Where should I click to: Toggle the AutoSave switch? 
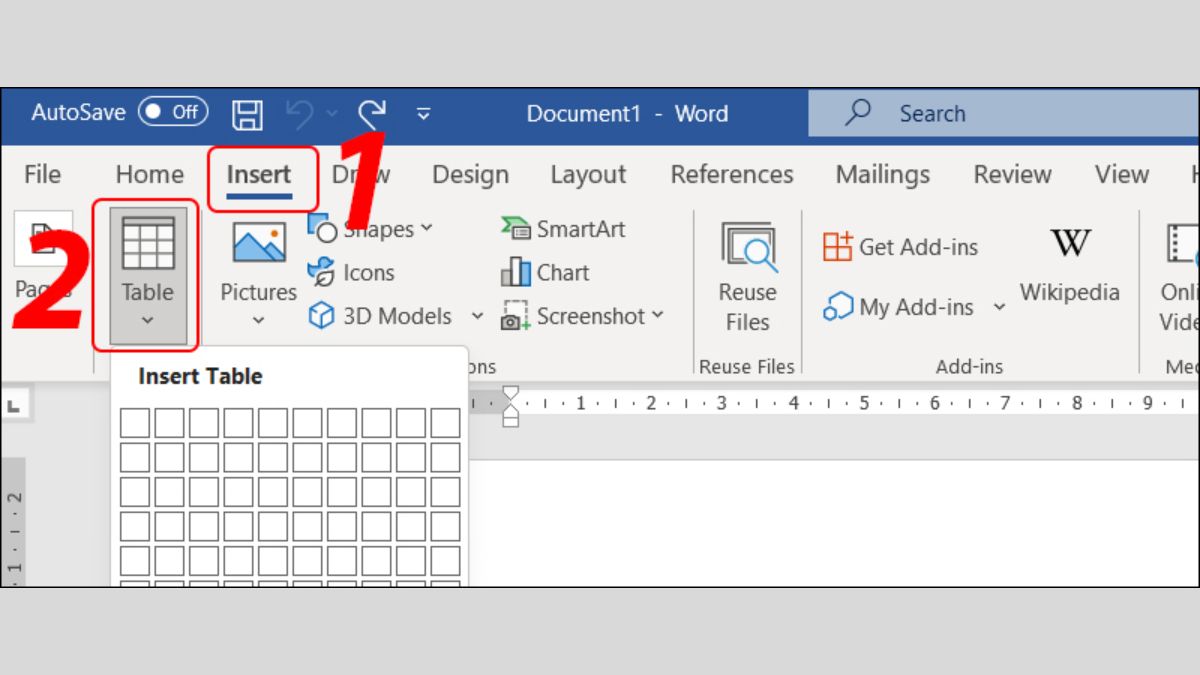172,112
